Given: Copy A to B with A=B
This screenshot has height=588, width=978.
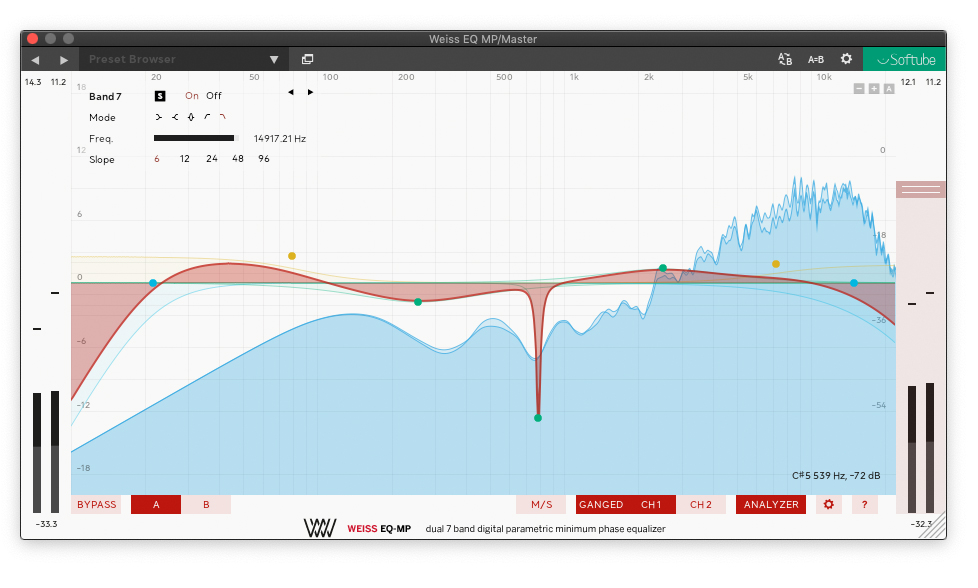Looking at the screenshot, I should [x=816, y=60].
